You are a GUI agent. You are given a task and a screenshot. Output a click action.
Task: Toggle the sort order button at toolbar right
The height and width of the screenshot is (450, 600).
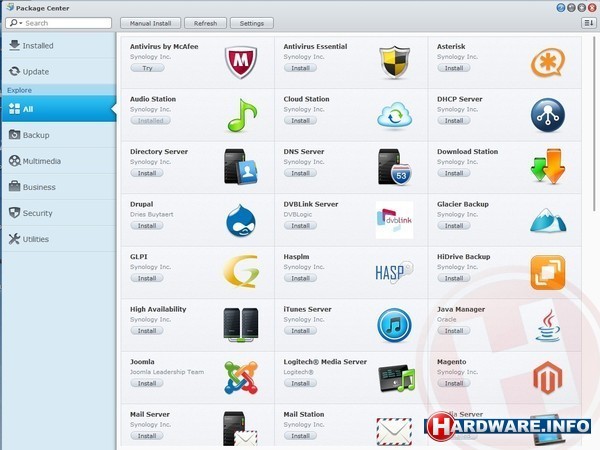(589, 23)
